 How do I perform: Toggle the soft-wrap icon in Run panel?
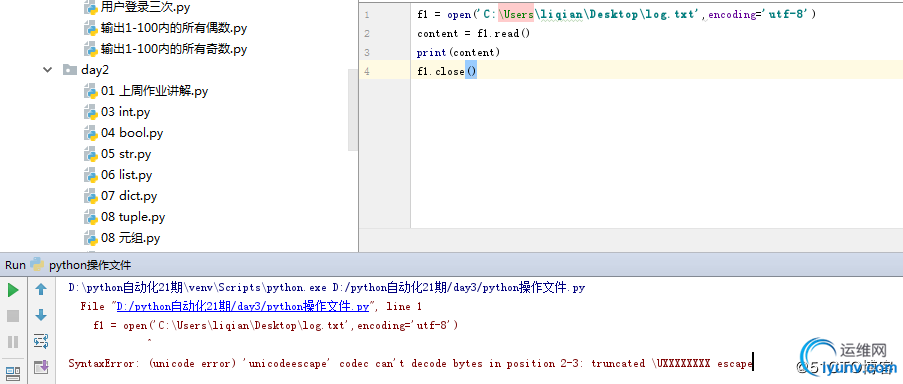(x=41, y=341)
